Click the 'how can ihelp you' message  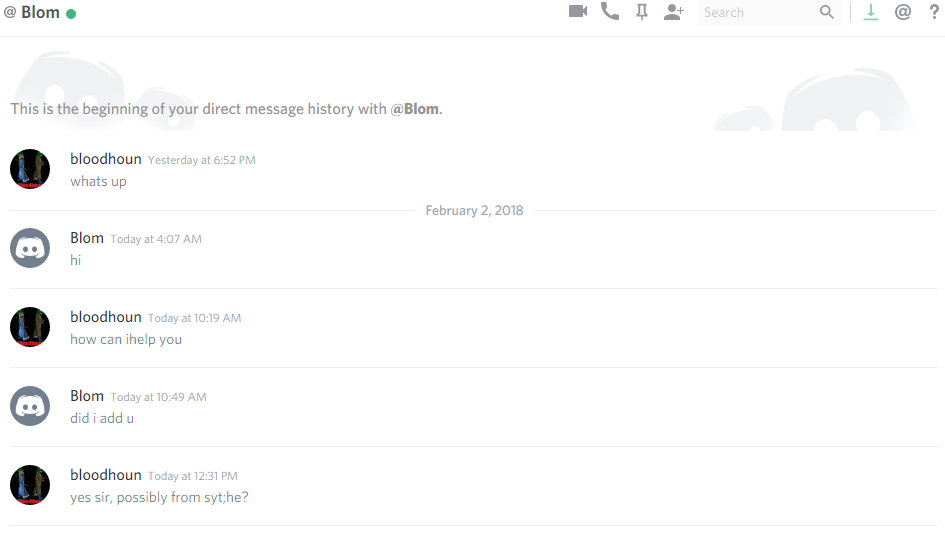click(x=126, y=339)
